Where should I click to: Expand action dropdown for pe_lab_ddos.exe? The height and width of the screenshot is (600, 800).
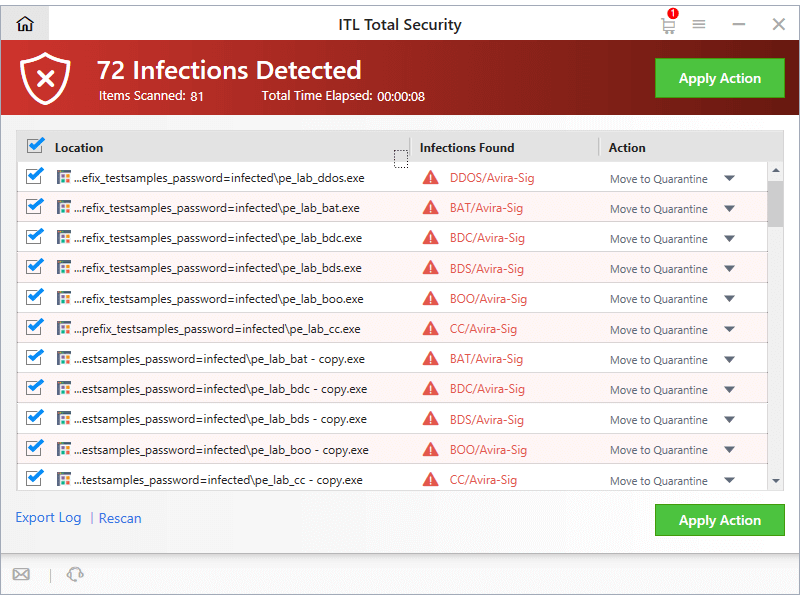point(730,178)
